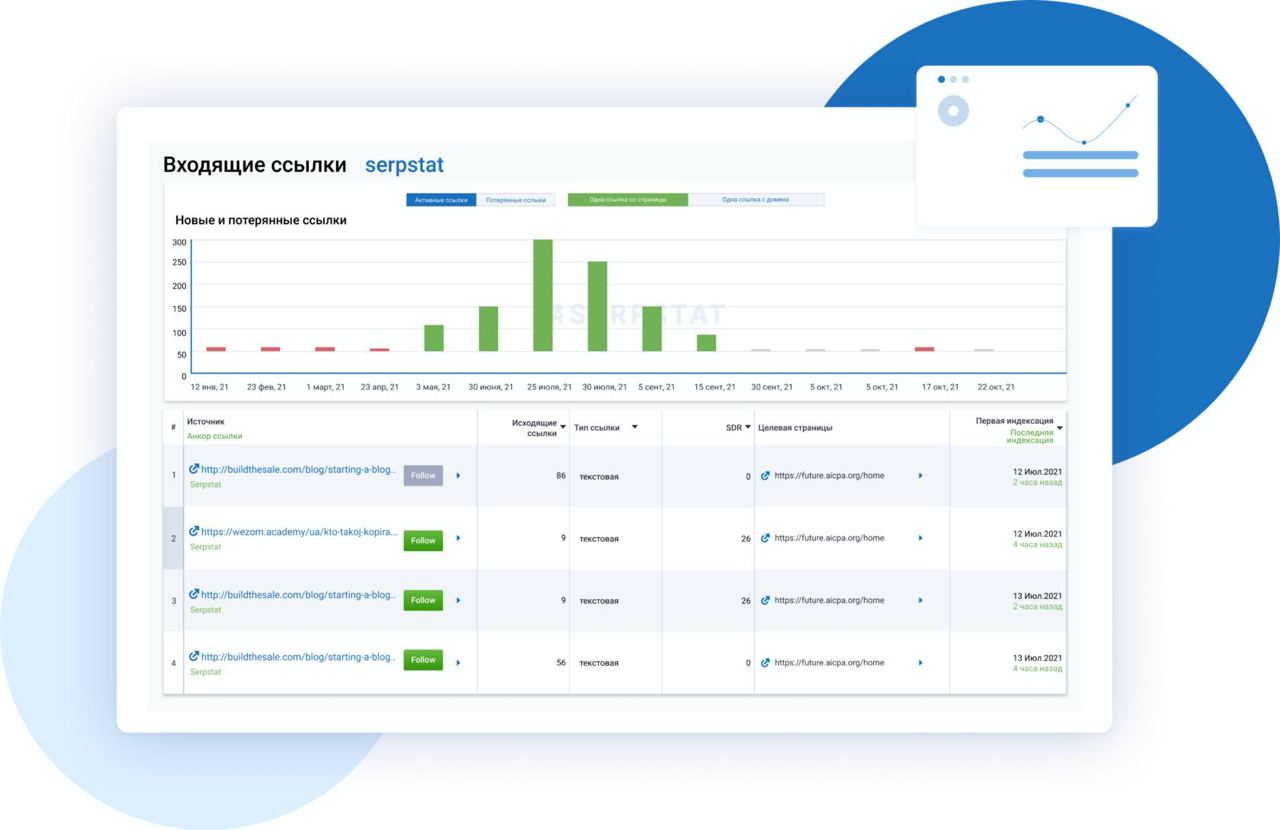Image resolution: width=1280 pixels, height=830 pixels.
Task: Expand the arrow after the Follow button in row 4
Action: [458, 662]
